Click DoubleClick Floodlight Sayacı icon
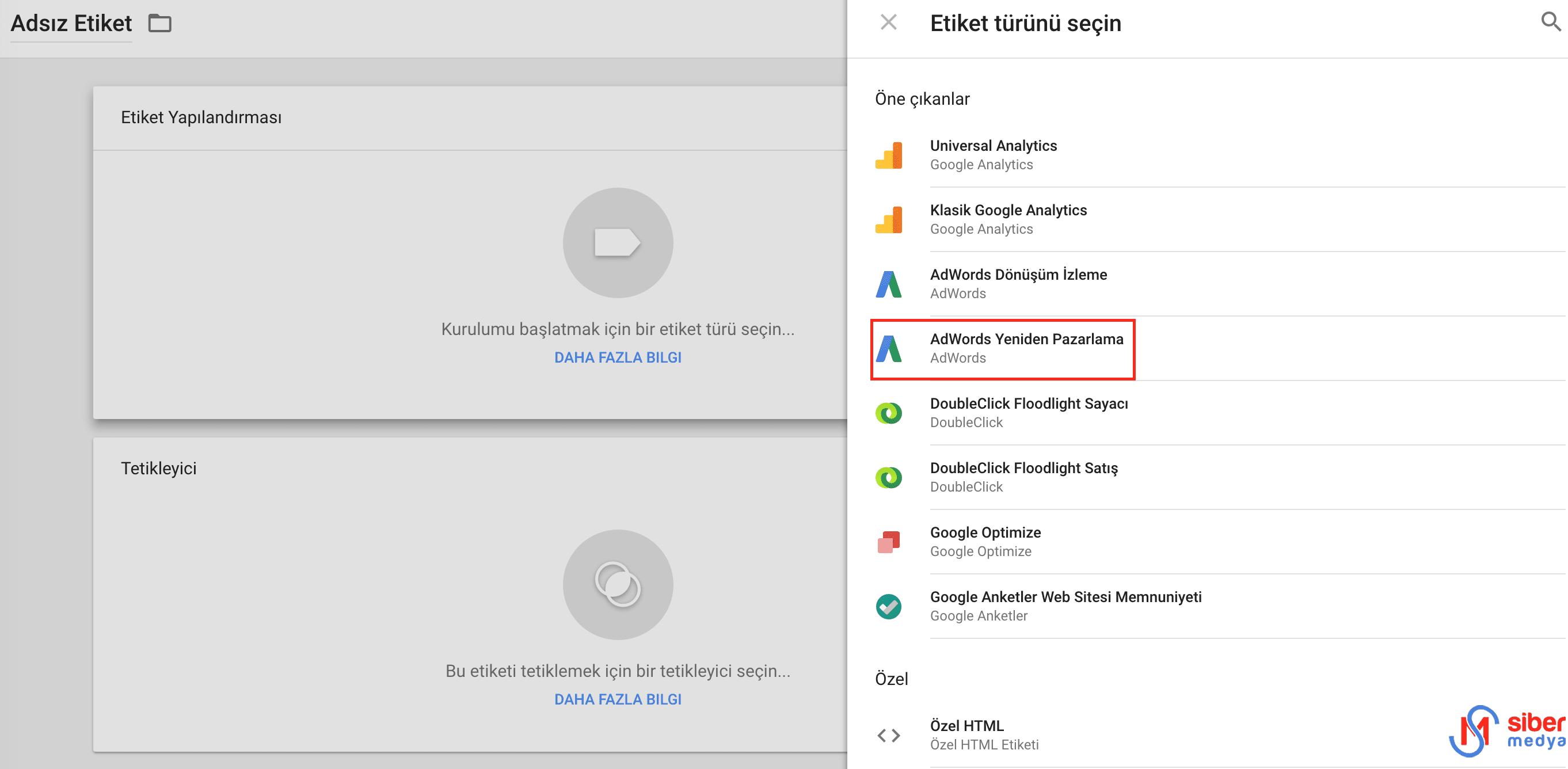Screen dimensions: 1568x769 coord(889,413)
